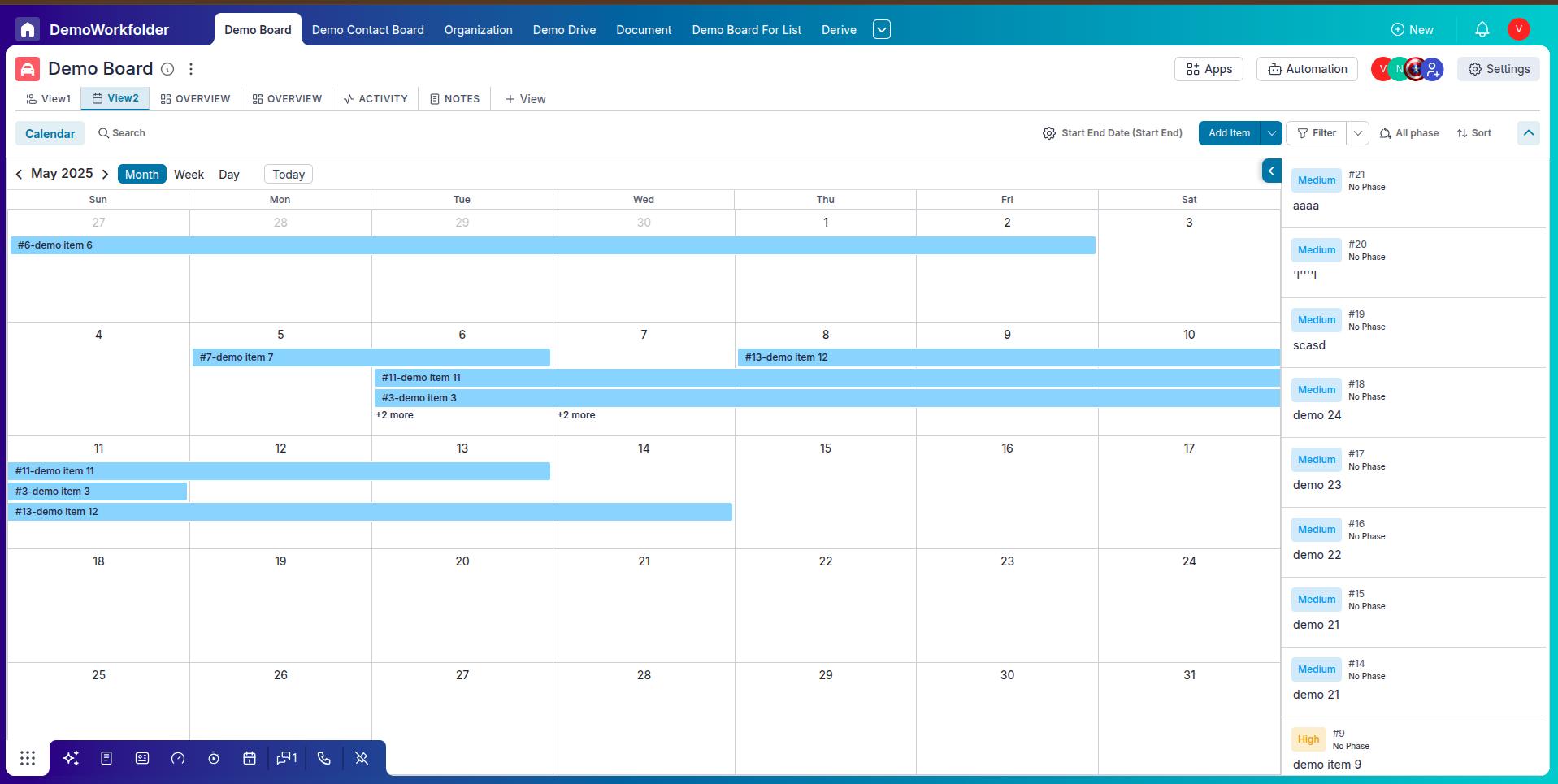This screenshot has height=784, width=1558.
Task: Click the New button
Action: pos(1413,30)
